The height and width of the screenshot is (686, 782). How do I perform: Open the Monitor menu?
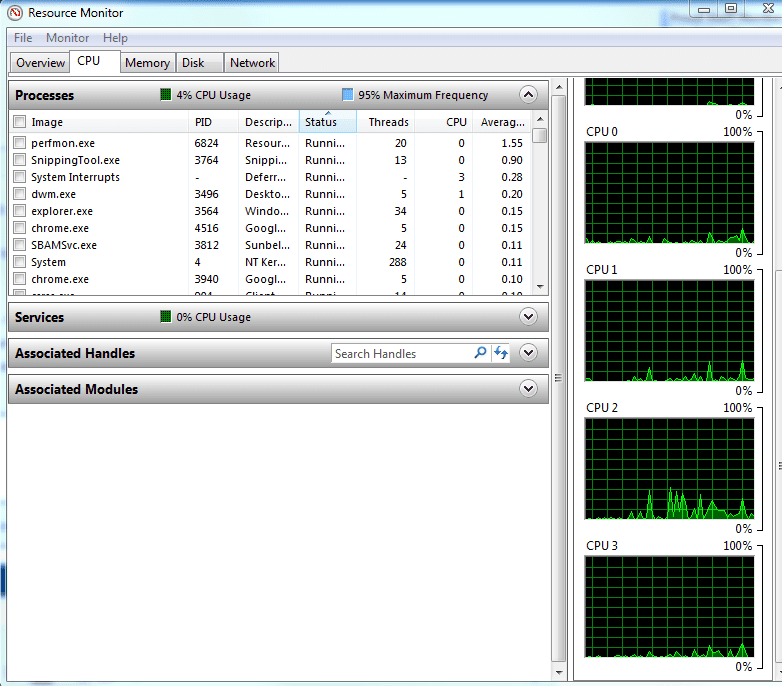(67, 38)
